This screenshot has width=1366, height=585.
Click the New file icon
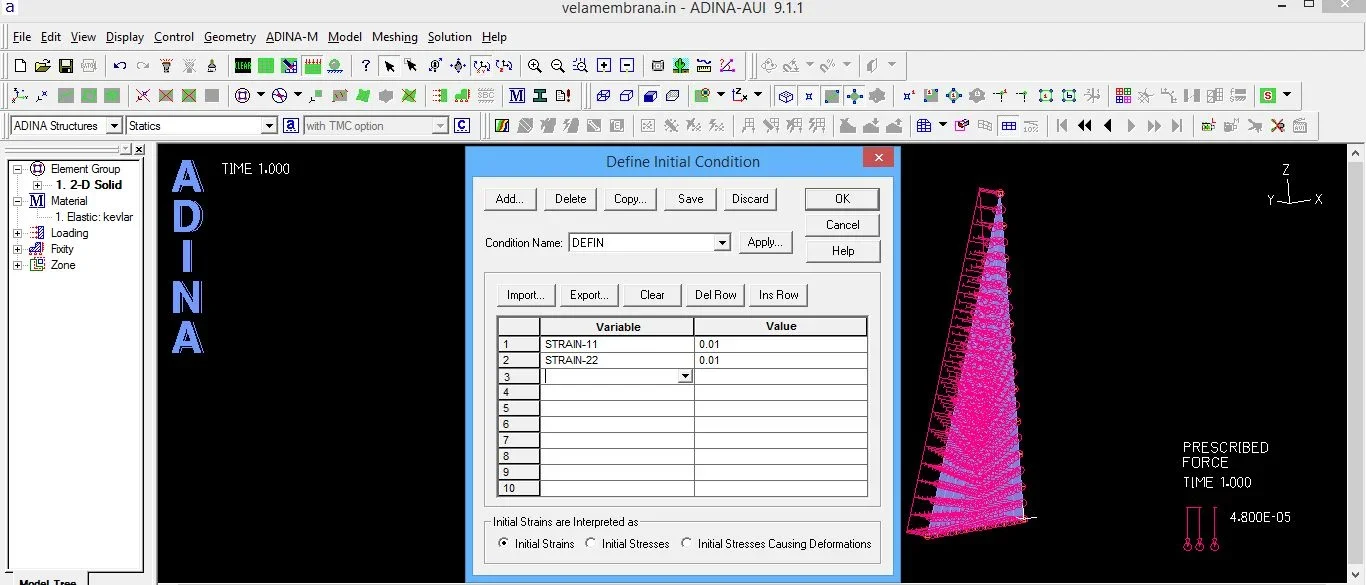pos(20,66)
